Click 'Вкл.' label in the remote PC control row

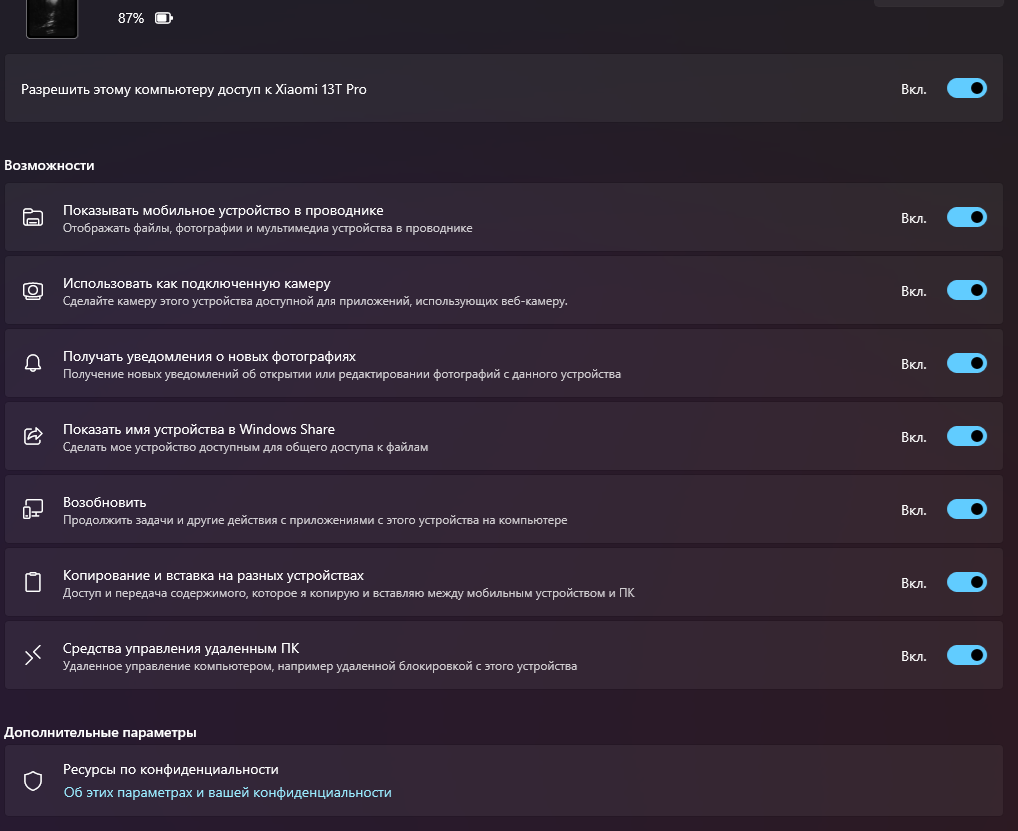point(913,656)
